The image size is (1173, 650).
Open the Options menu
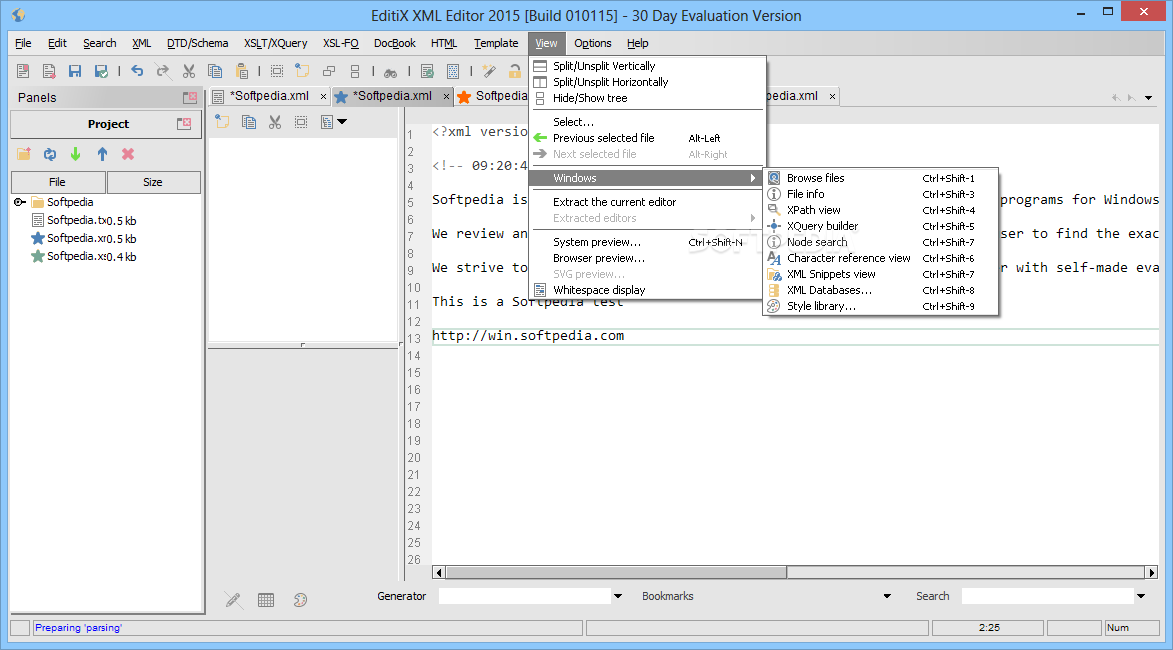[x=592, y=43]
